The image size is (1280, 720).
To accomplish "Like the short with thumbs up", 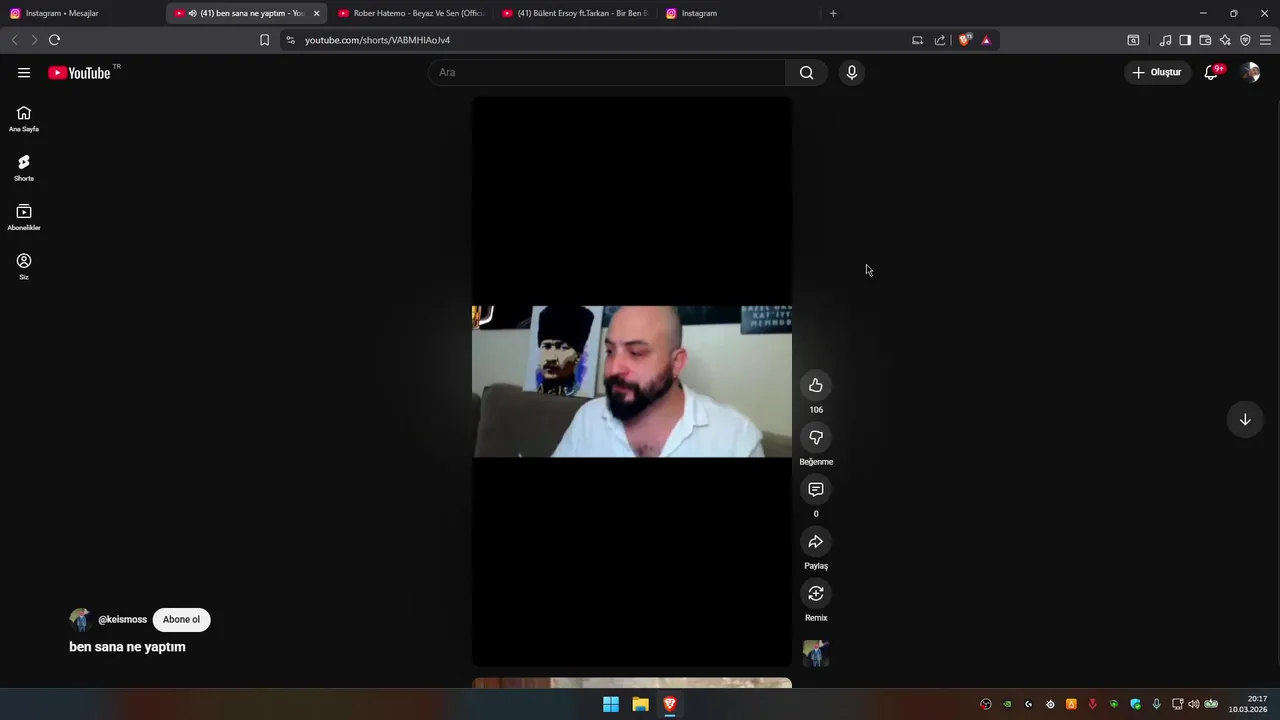I will point(816,385).
